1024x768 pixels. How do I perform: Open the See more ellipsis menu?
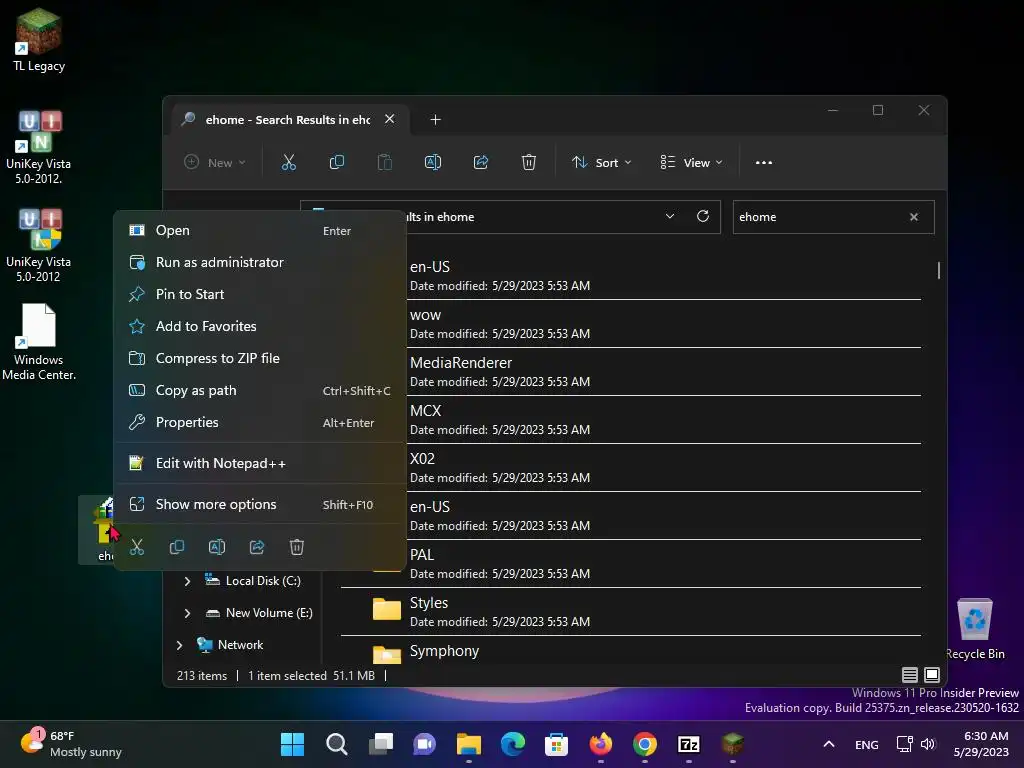(763, 163)
